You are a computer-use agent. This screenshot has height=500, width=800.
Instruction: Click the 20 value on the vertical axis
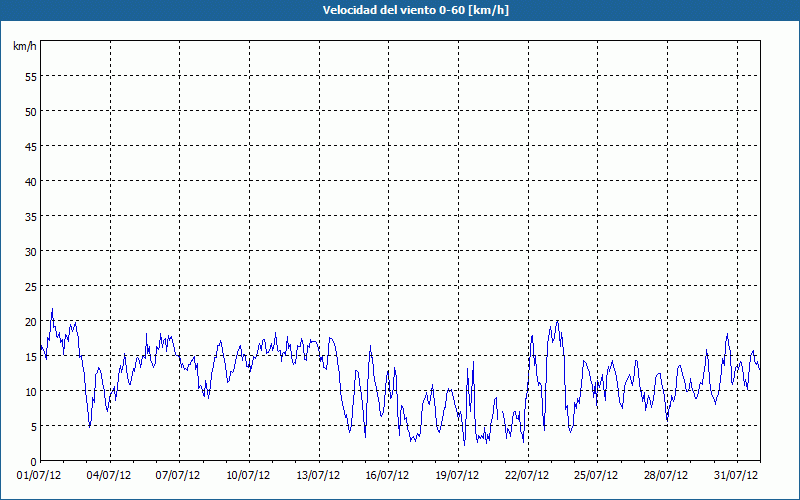(31, 321)
